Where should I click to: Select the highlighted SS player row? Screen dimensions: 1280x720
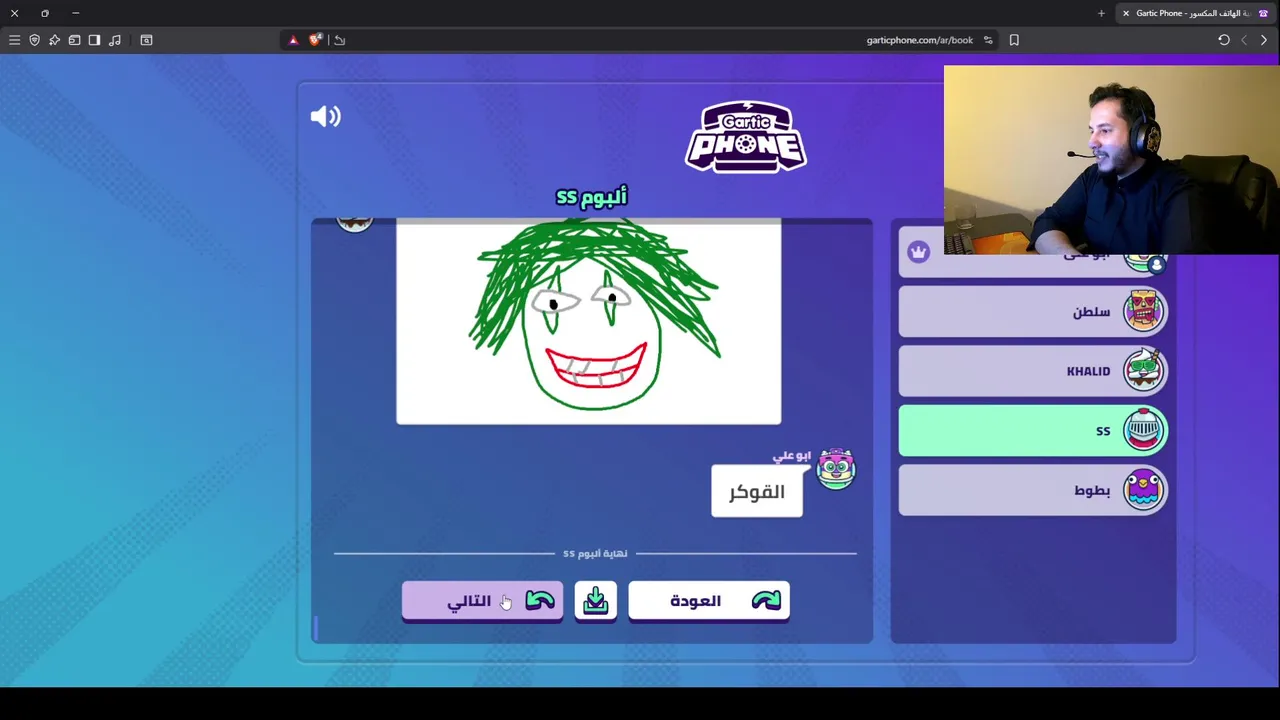click(1033, 431)
